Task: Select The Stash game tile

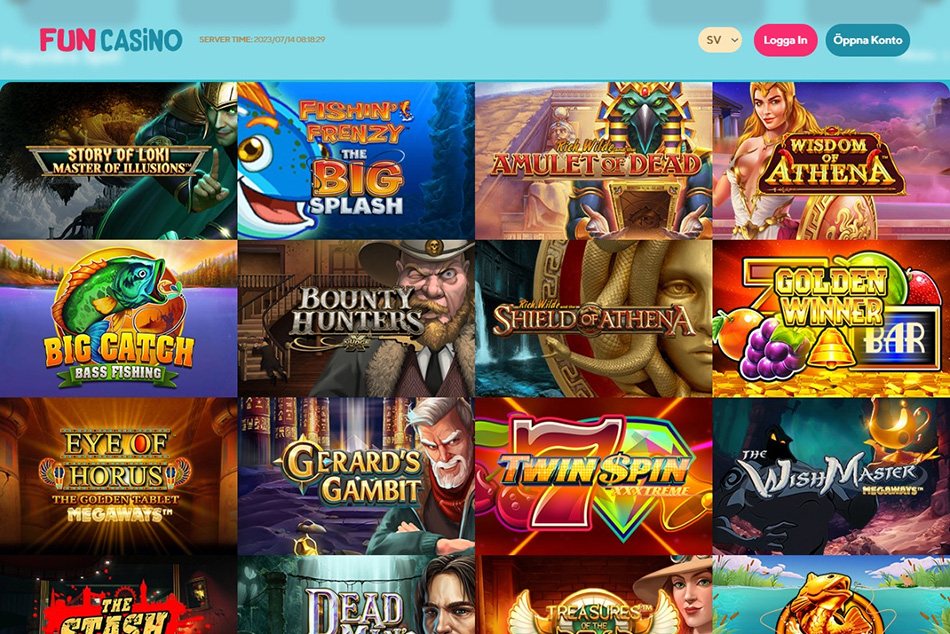Action: [x=119, y=595]
